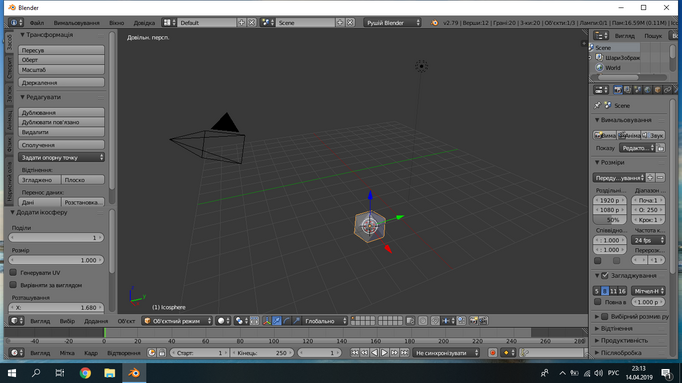
Task: Open the World properties tab icon
Action: tap(648, 90)
